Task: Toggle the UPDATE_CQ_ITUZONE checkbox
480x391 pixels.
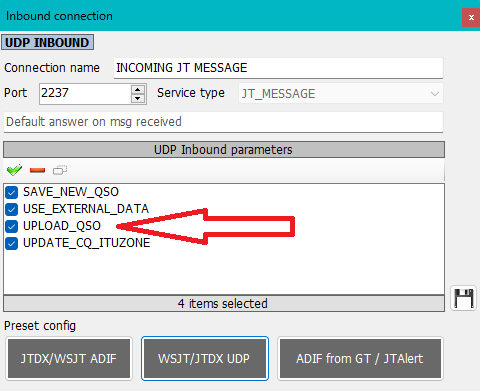Action: 12,243
